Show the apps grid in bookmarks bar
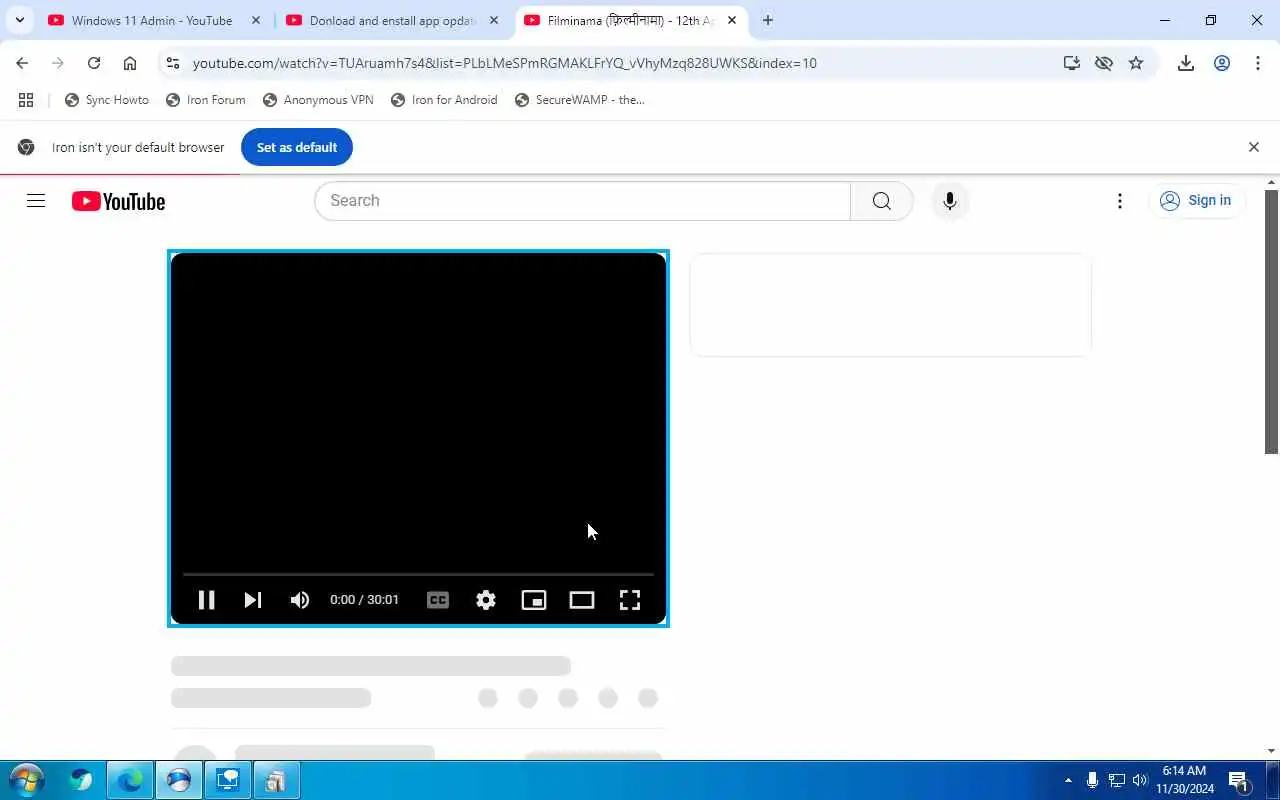Viewport: 1280px width, 800px height. (x=26, y=100)
